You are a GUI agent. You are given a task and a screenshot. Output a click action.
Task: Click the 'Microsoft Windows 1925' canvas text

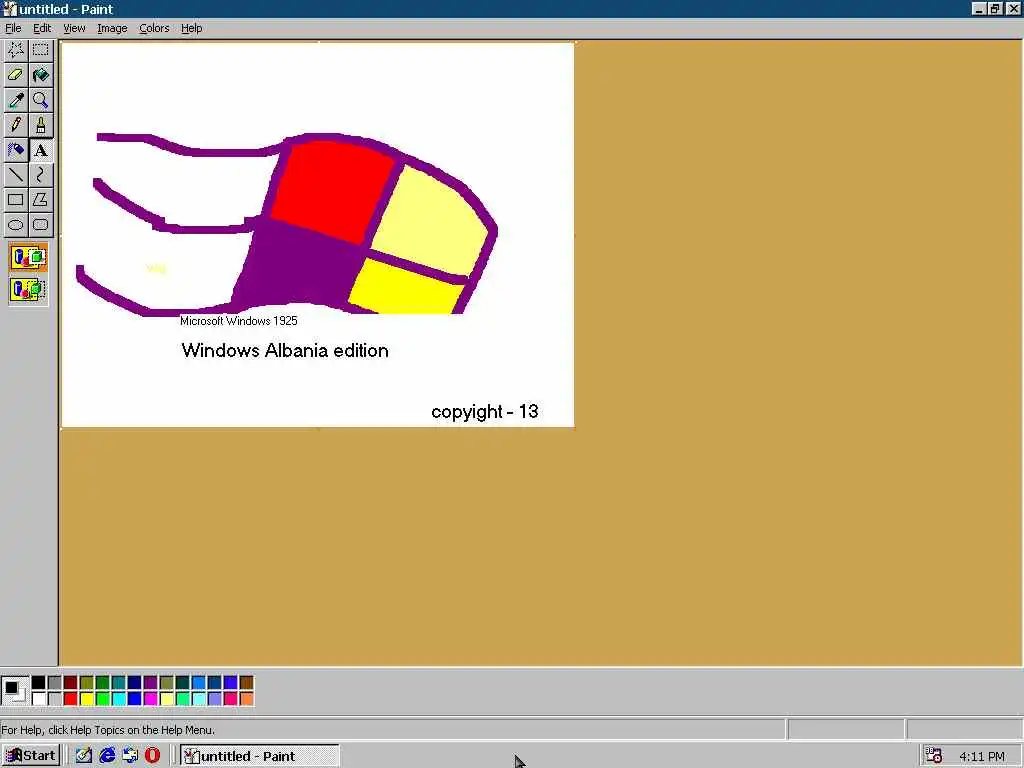tap(238, 321)
